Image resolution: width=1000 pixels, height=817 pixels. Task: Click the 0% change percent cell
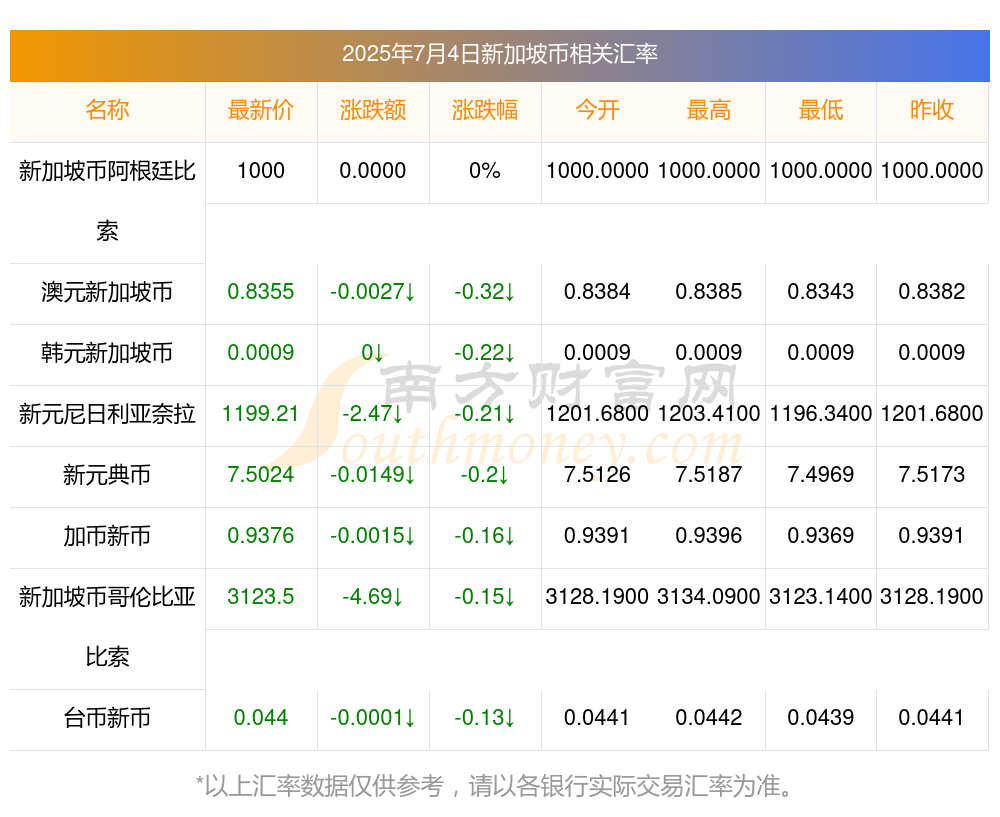(485, 171)
